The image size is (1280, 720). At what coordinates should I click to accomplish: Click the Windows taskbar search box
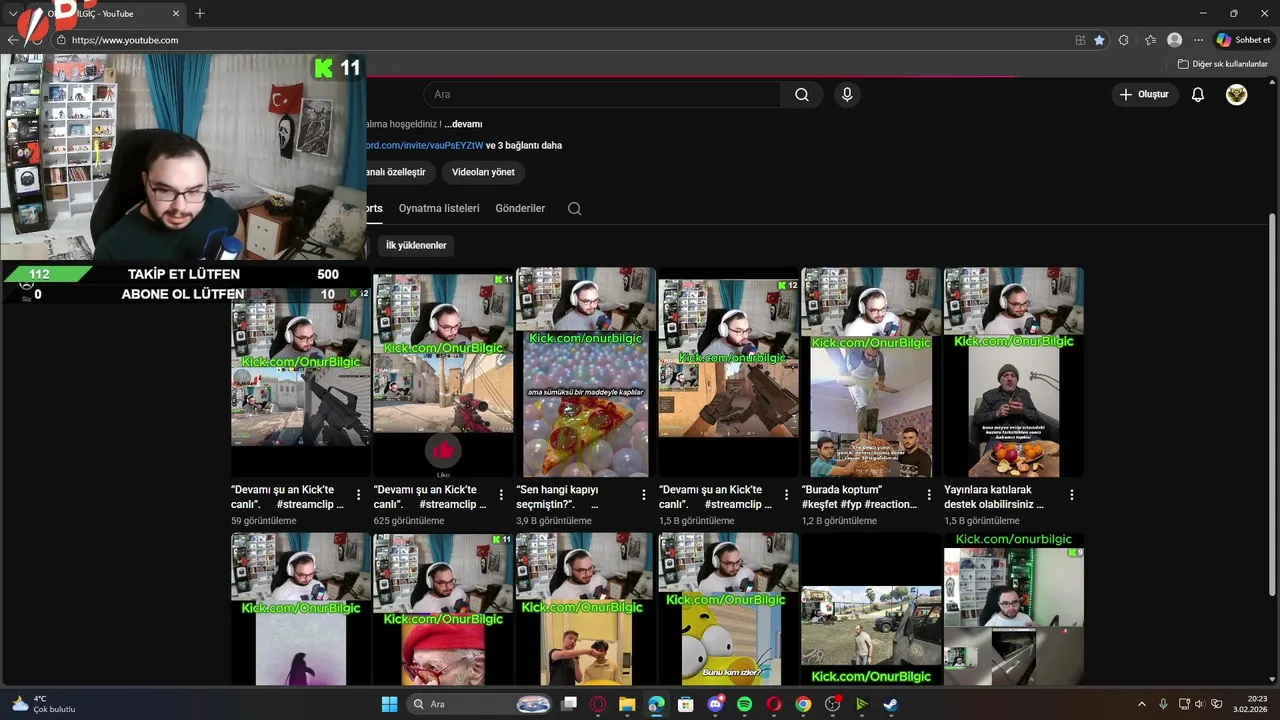pos(480,704)
